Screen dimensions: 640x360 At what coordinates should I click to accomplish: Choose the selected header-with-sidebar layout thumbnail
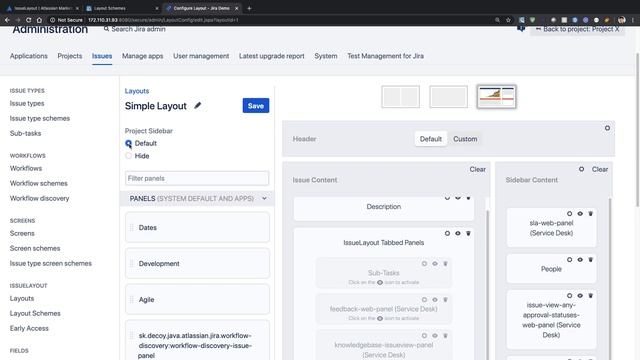tap(496, 97)
